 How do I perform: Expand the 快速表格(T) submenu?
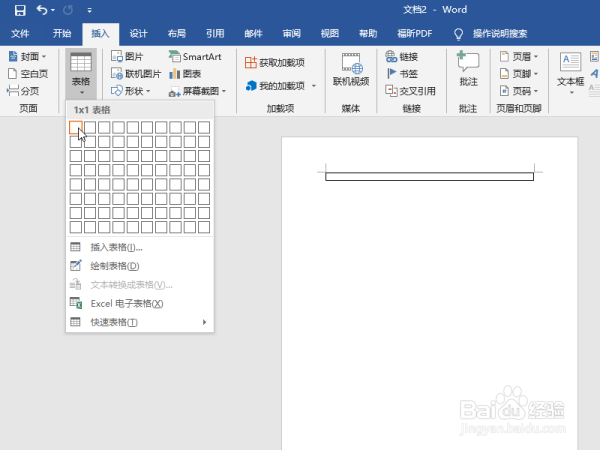(x=140, y=322)
